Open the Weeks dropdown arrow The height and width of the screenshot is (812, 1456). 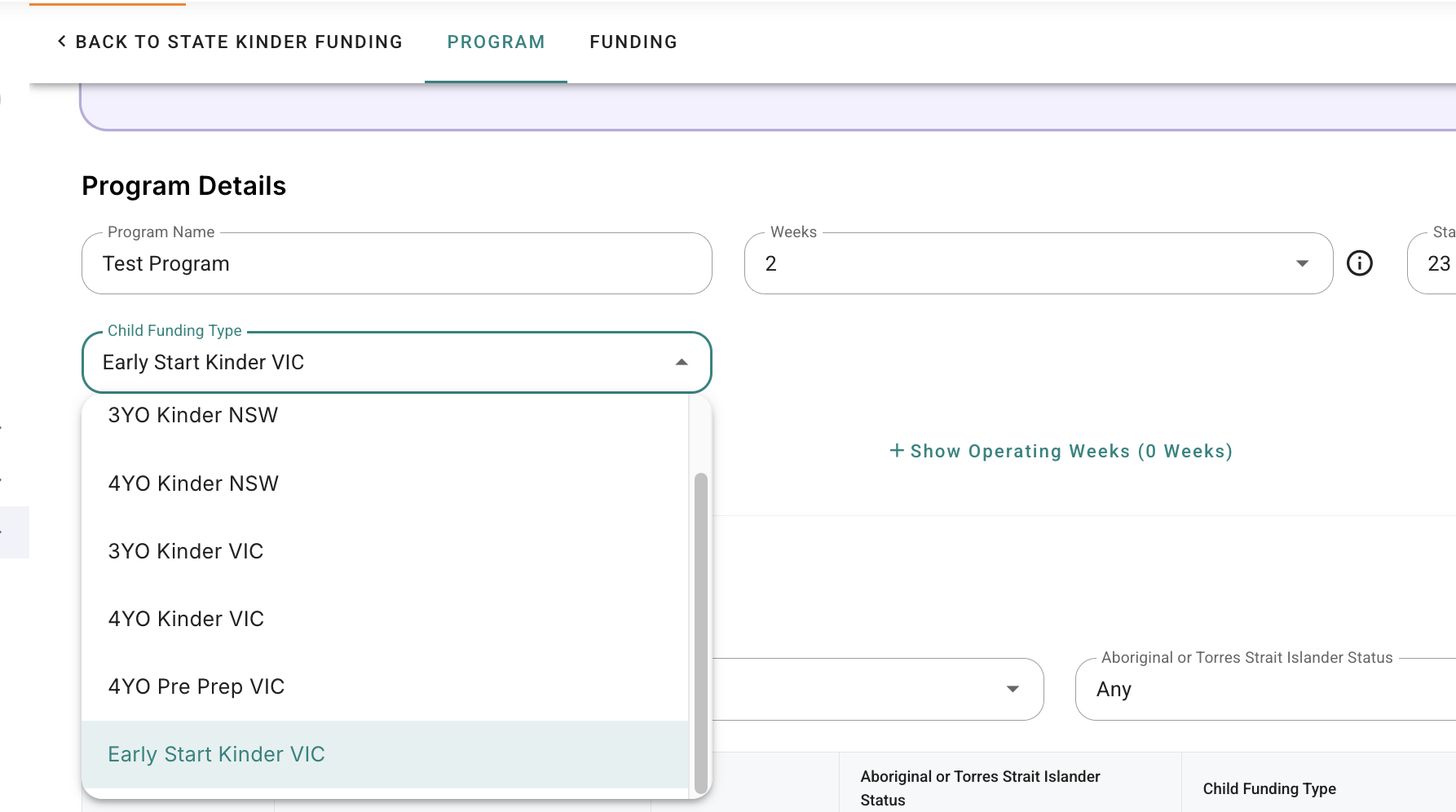click(1302, 263)
